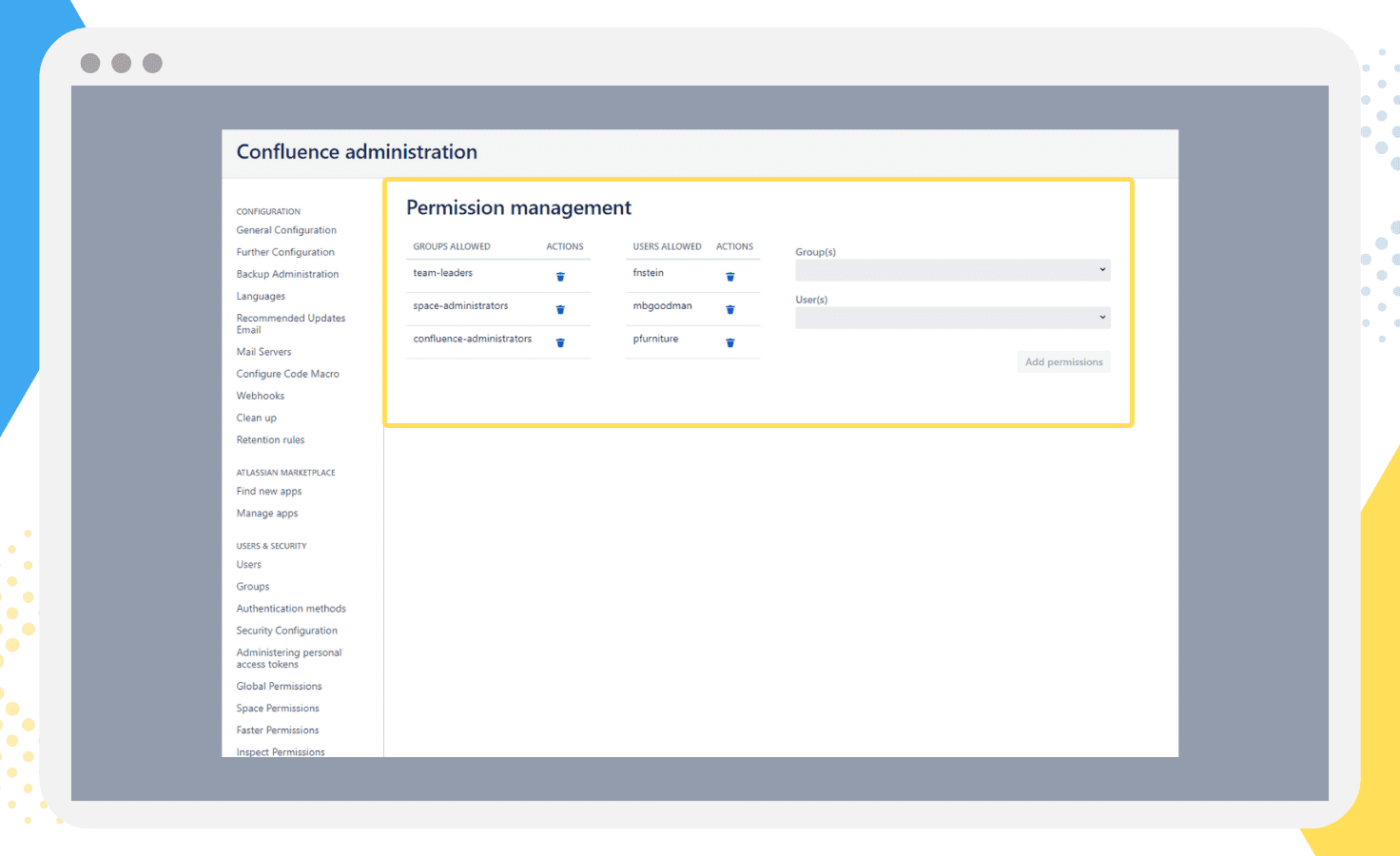Open Administering personal access tokens
The width and height of the screenshot is (1400, 856).
click(x=289, y=658)
